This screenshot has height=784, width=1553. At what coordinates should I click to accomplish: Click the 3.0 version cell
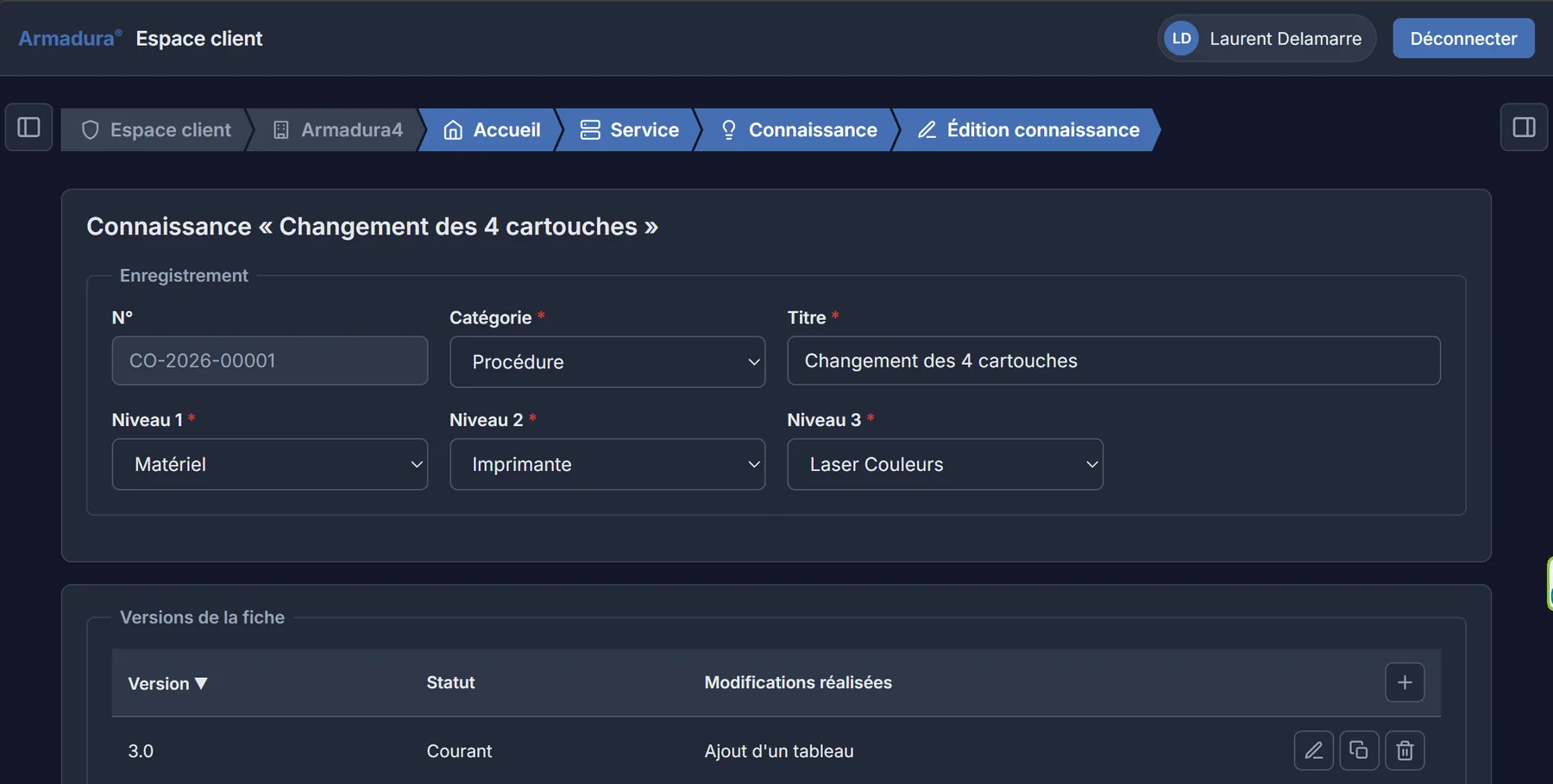141,751
